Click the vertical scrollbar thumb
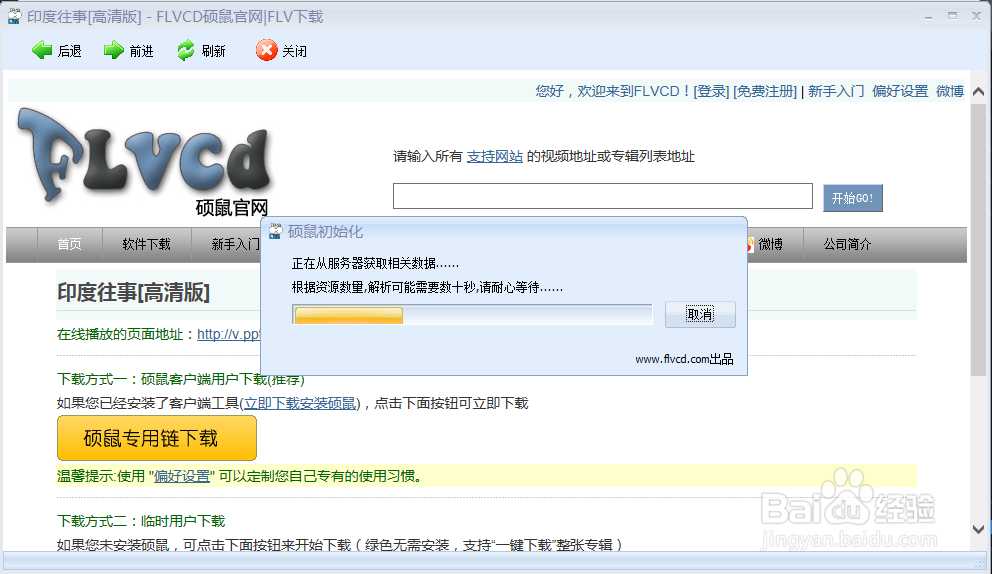Image resolution: width=992 pixels, height=574 pixels. tap(978, 240)
